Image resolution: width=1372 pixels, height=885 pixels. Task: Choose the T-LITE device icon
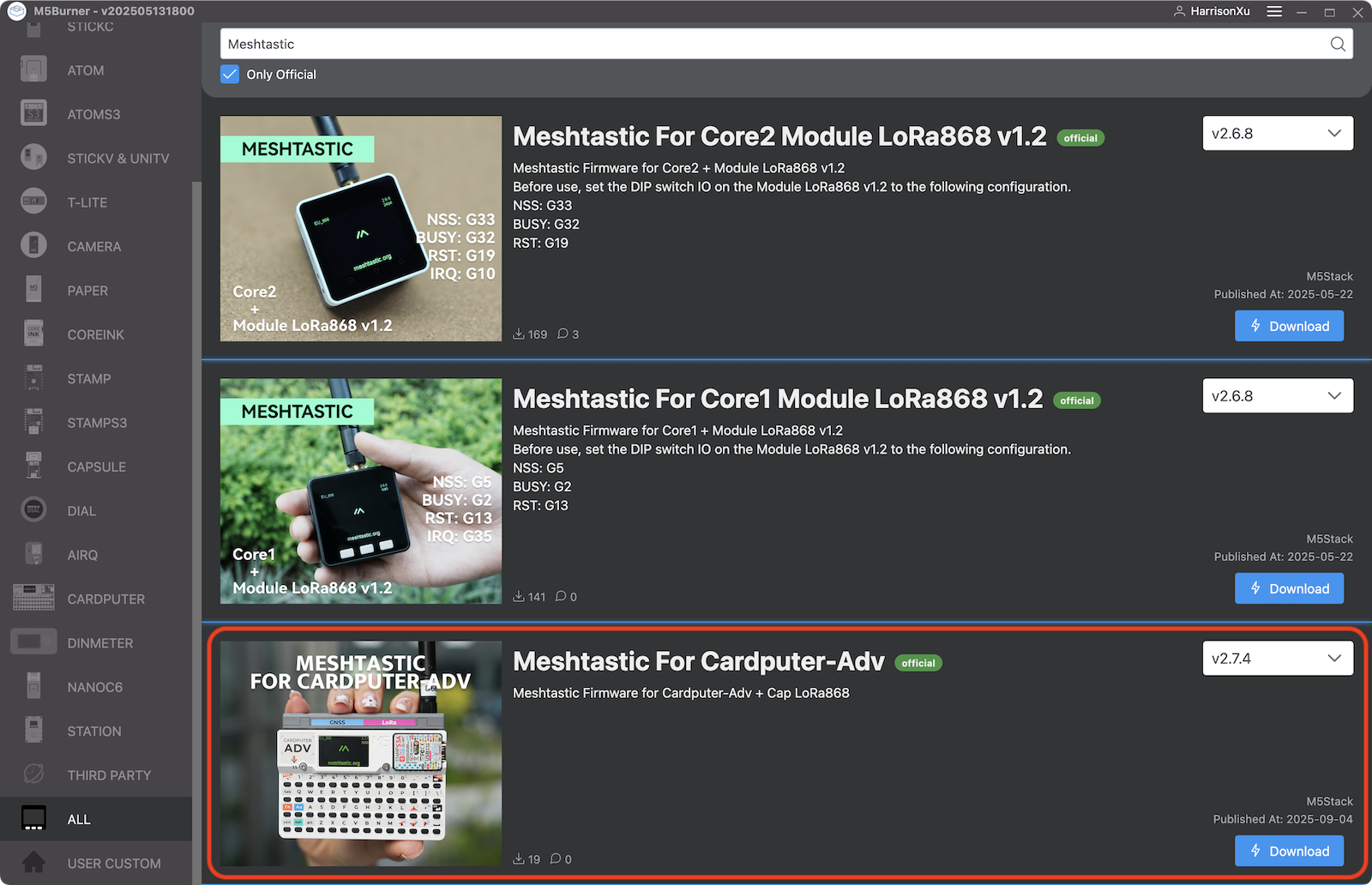tap(33, 202)
